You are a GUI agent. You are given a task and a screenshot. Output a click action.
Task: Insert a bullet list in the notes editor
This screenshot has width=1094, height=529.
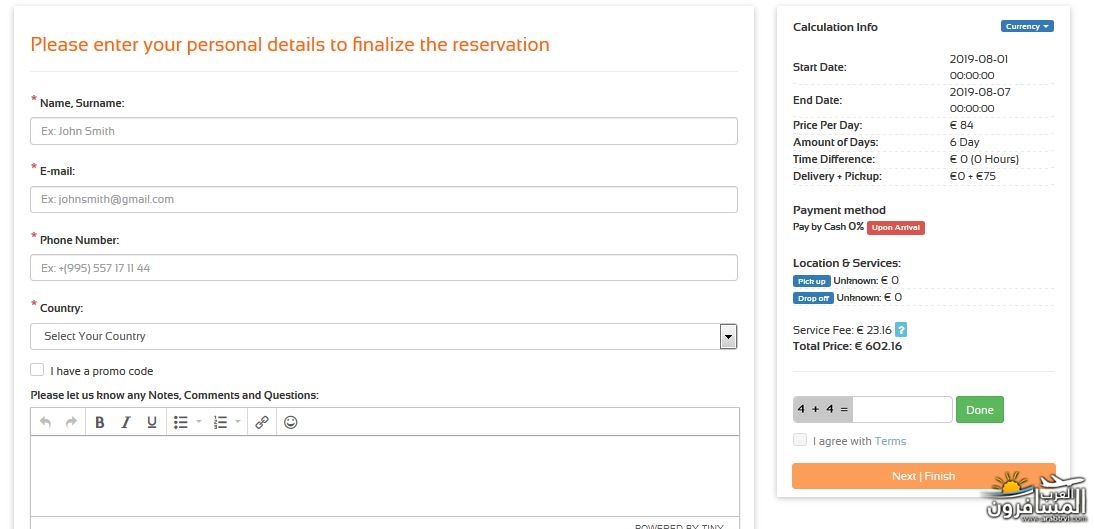tap(181, 422)
